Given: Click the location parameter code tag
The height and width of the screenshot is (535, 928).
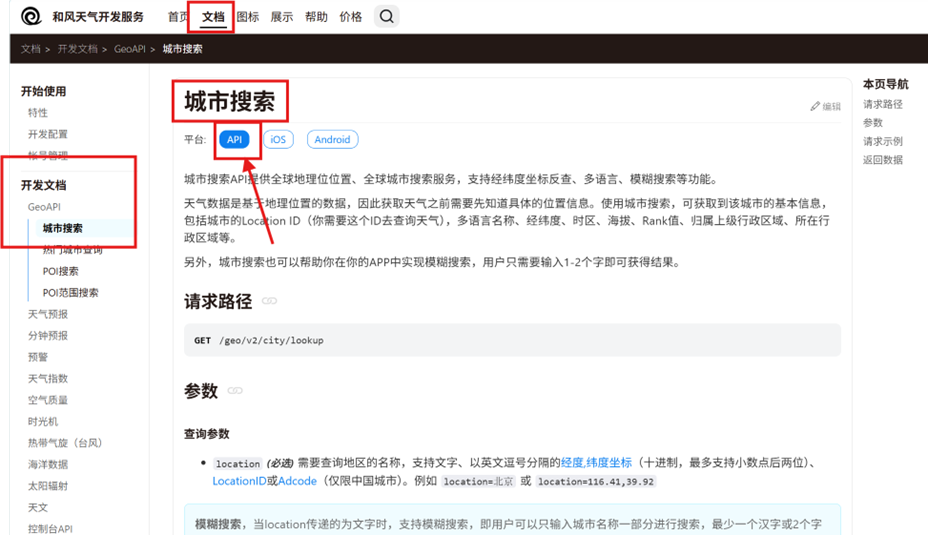Looking at the screenshot, I should tap(237, 463).
